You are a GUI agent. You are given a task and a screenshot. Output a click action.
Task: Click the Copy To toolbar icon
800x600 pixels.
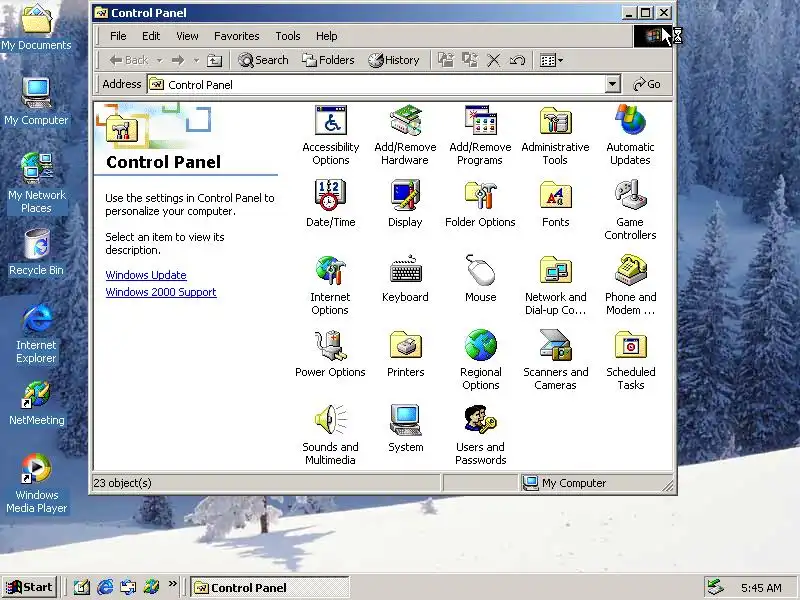pos(469,60)
